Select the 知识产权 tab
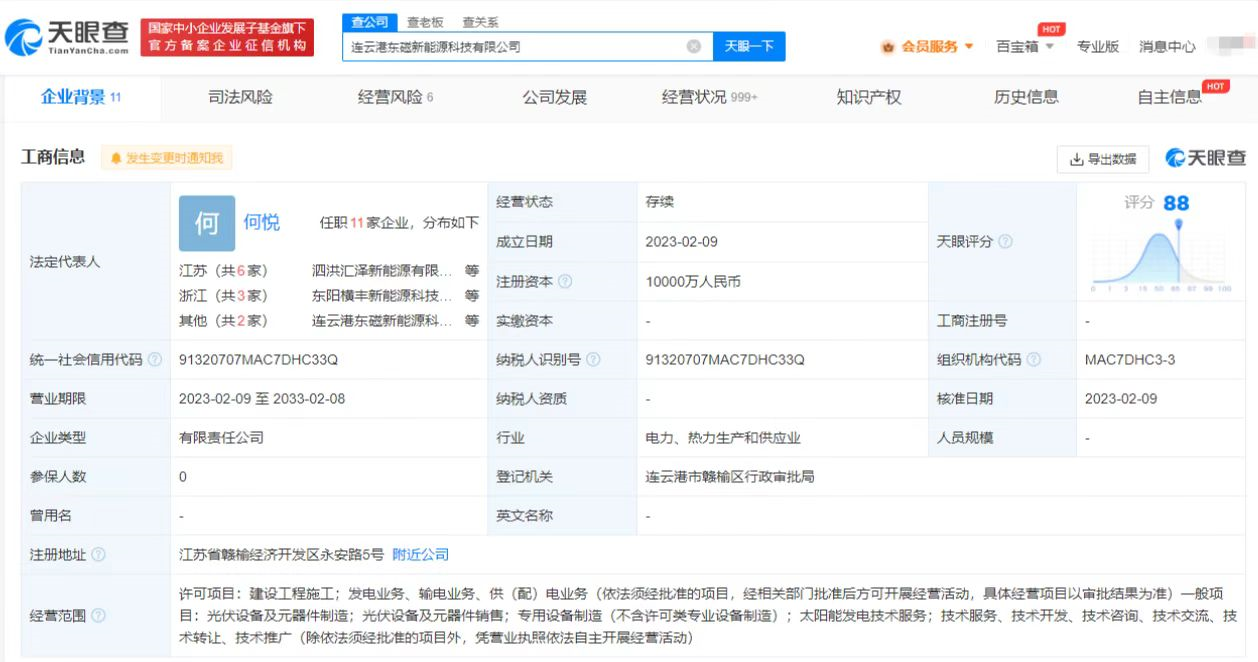Image resolution: width=1258 pixels, height=662 pixels. coord(869,97)
